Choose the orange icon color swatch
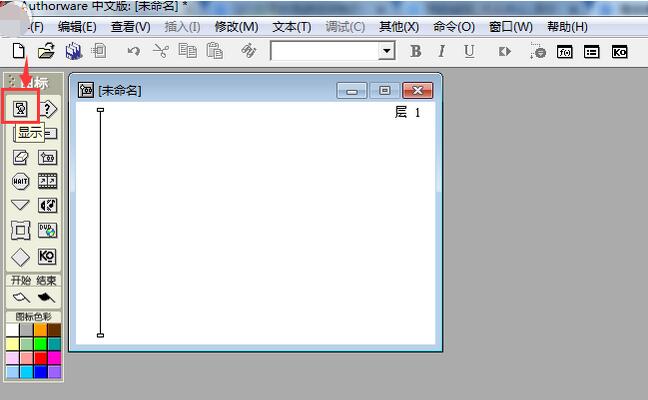This screenshot has width=648, height=400. (x=40, y=330)
